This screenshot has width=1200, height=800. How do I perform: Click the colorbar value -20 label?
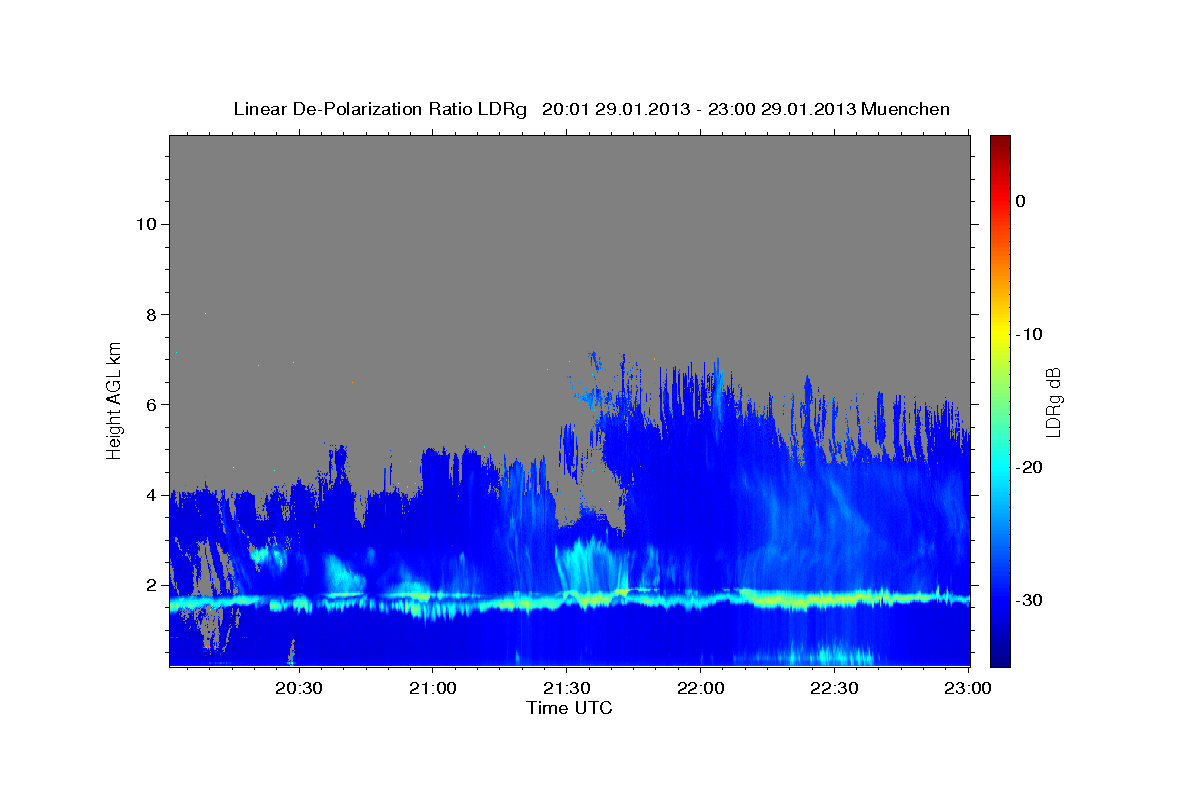[x=1027, y=467]
